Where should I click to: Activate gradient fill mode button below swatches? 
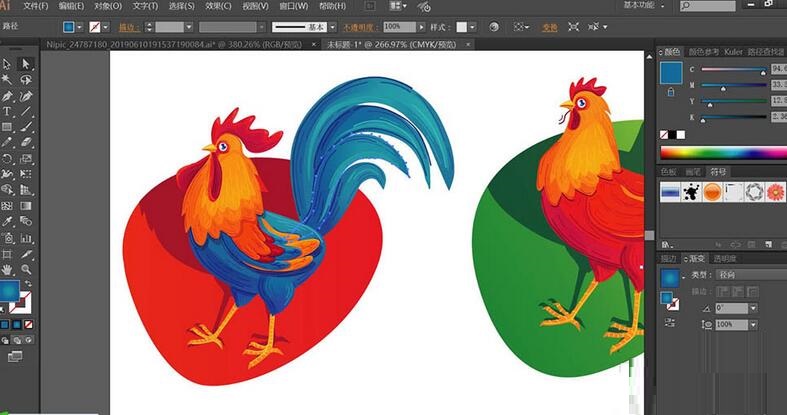[17, 324]
